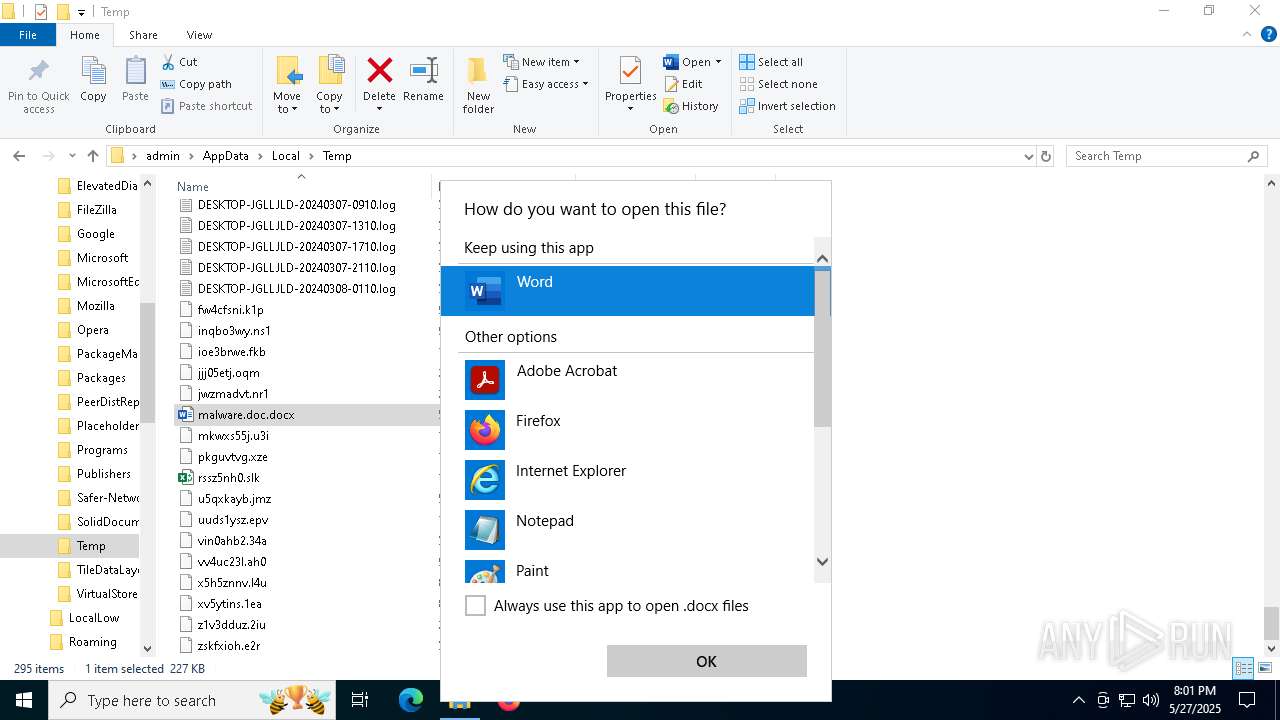Click Select all in ribbon
This screenshot has height=720, width=1280.
coord(771,62)
